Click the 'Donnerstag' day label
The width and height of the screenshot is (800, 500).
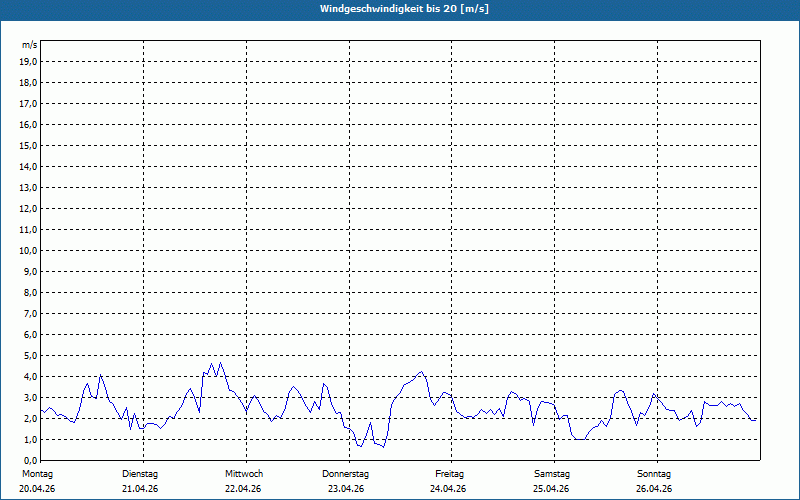tap(345, 474)
